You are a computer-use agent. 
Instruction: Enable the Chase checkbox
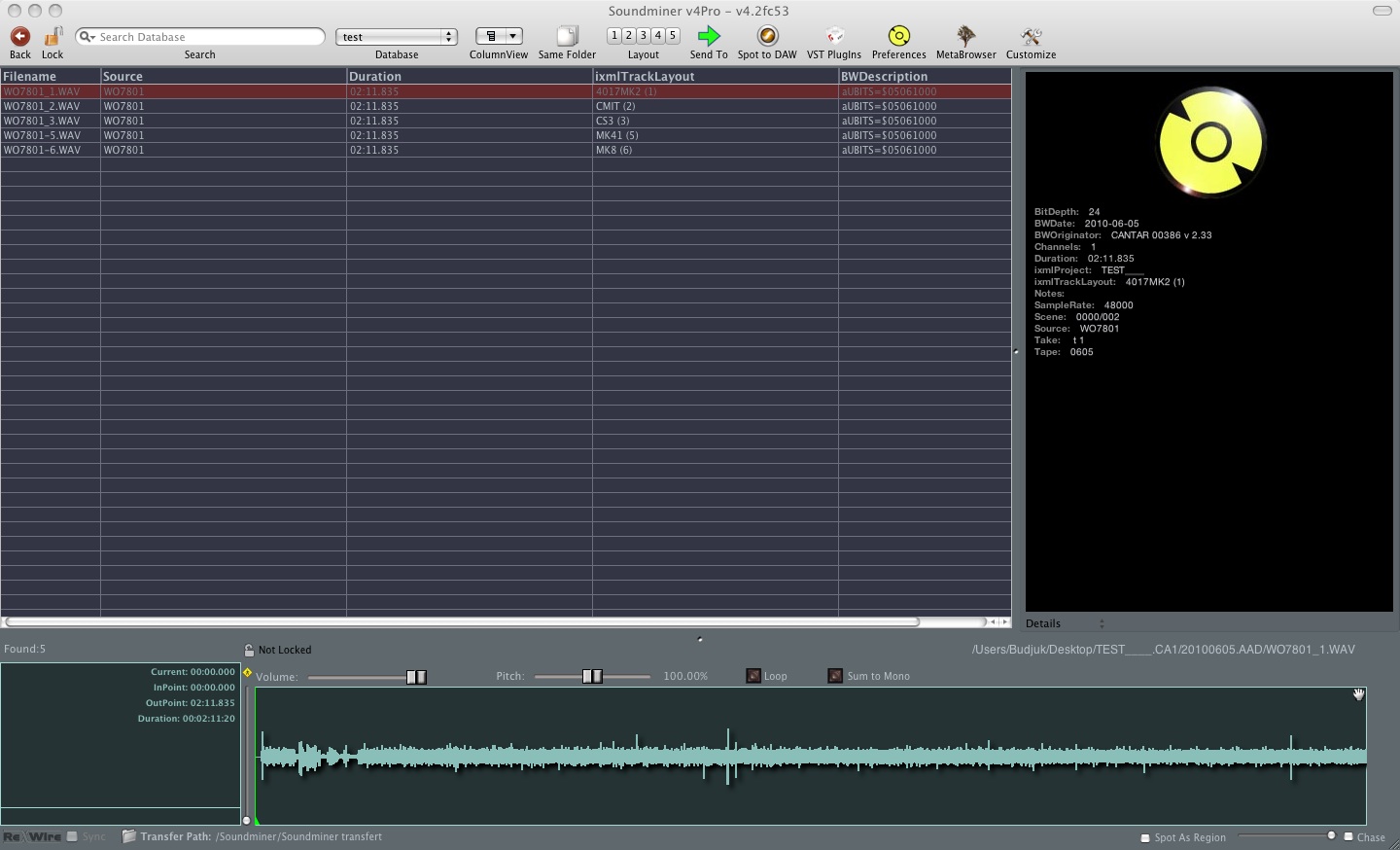(x=1348, y=836)
